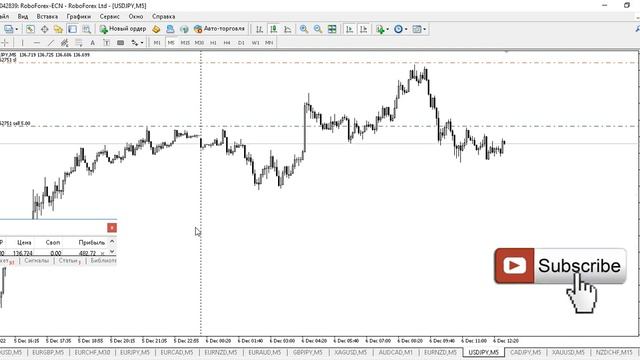
Task: Switch to M5 timeframe
Action: [171, 42]
